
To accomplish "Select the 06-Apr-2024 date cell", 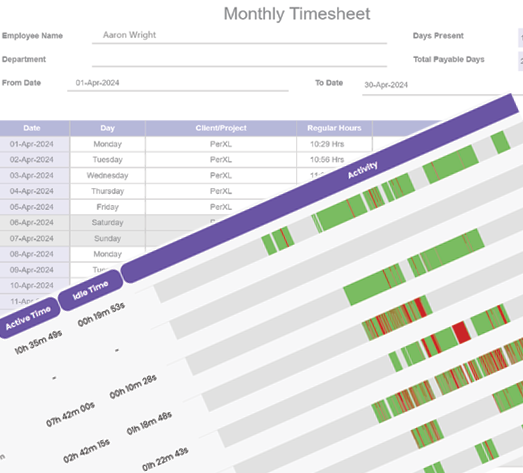I will (34, 222).
